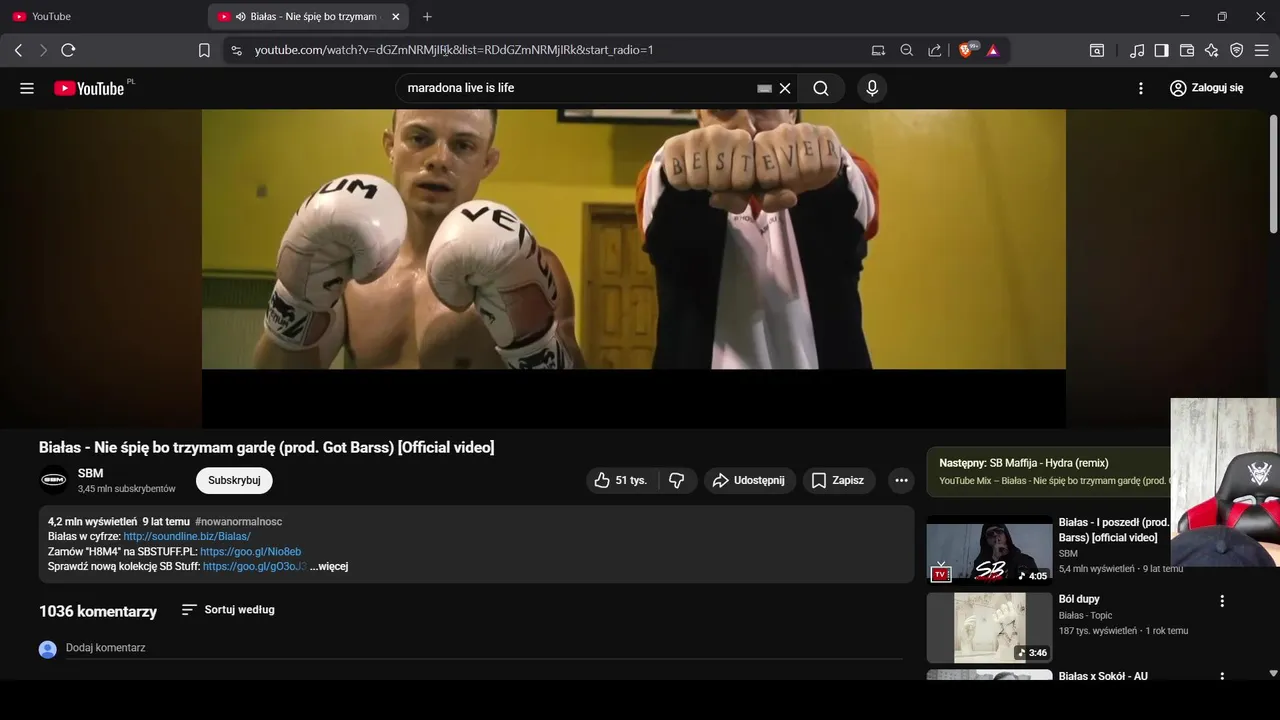The image size is (1280, 720).
Task: Click the soundline.biz/Bialas link
Action: 187,537
